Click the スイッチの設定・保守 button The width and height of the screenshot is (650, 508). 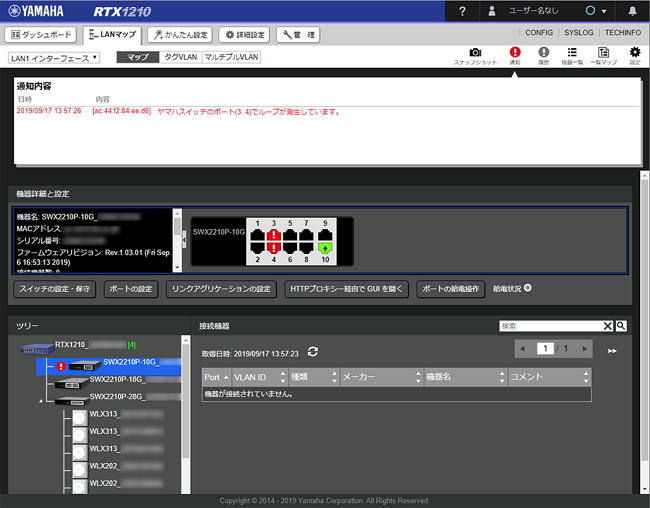click(x=68, y=289)
